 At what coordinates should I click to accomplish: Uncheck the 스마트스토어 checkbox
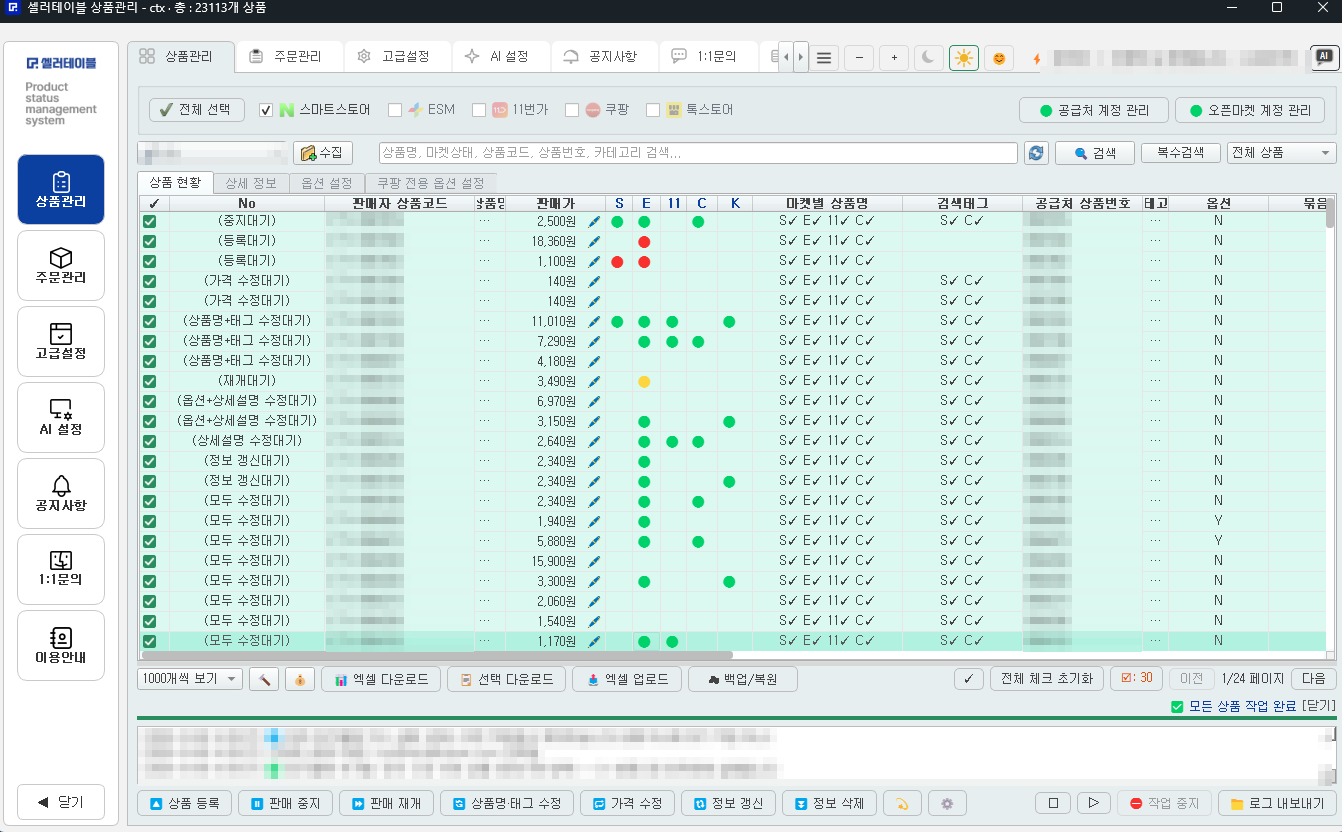pos(266,110)
